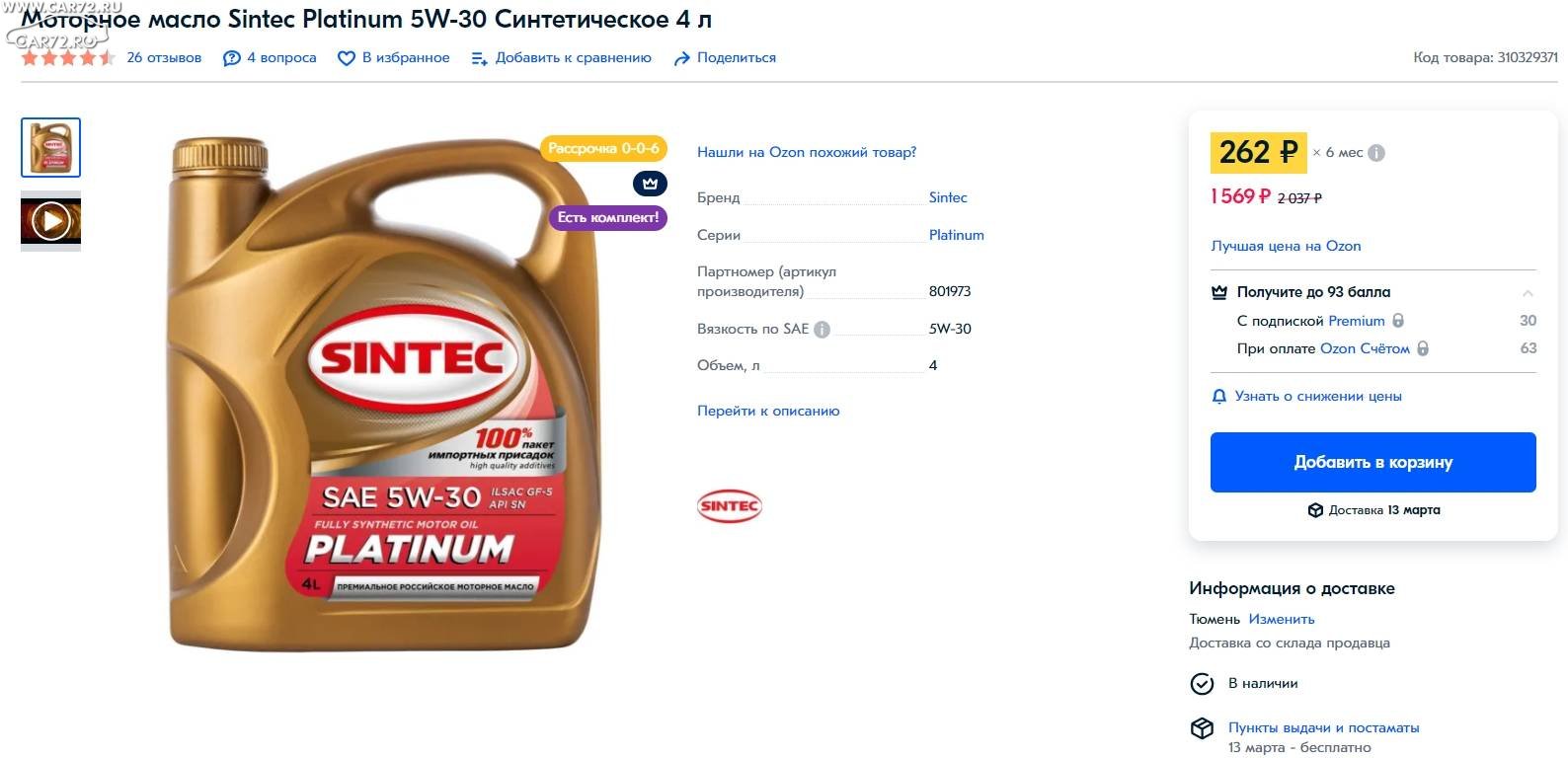Click the Sintec brand link

coord(948,197)
